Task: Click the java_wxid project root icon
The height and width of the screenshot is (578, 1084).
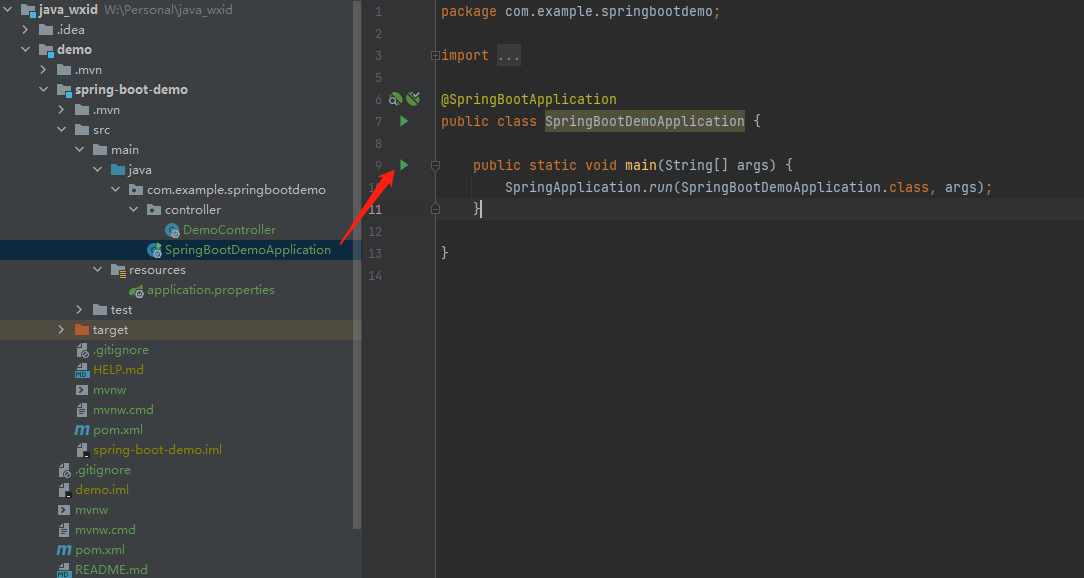Action: 28,10
